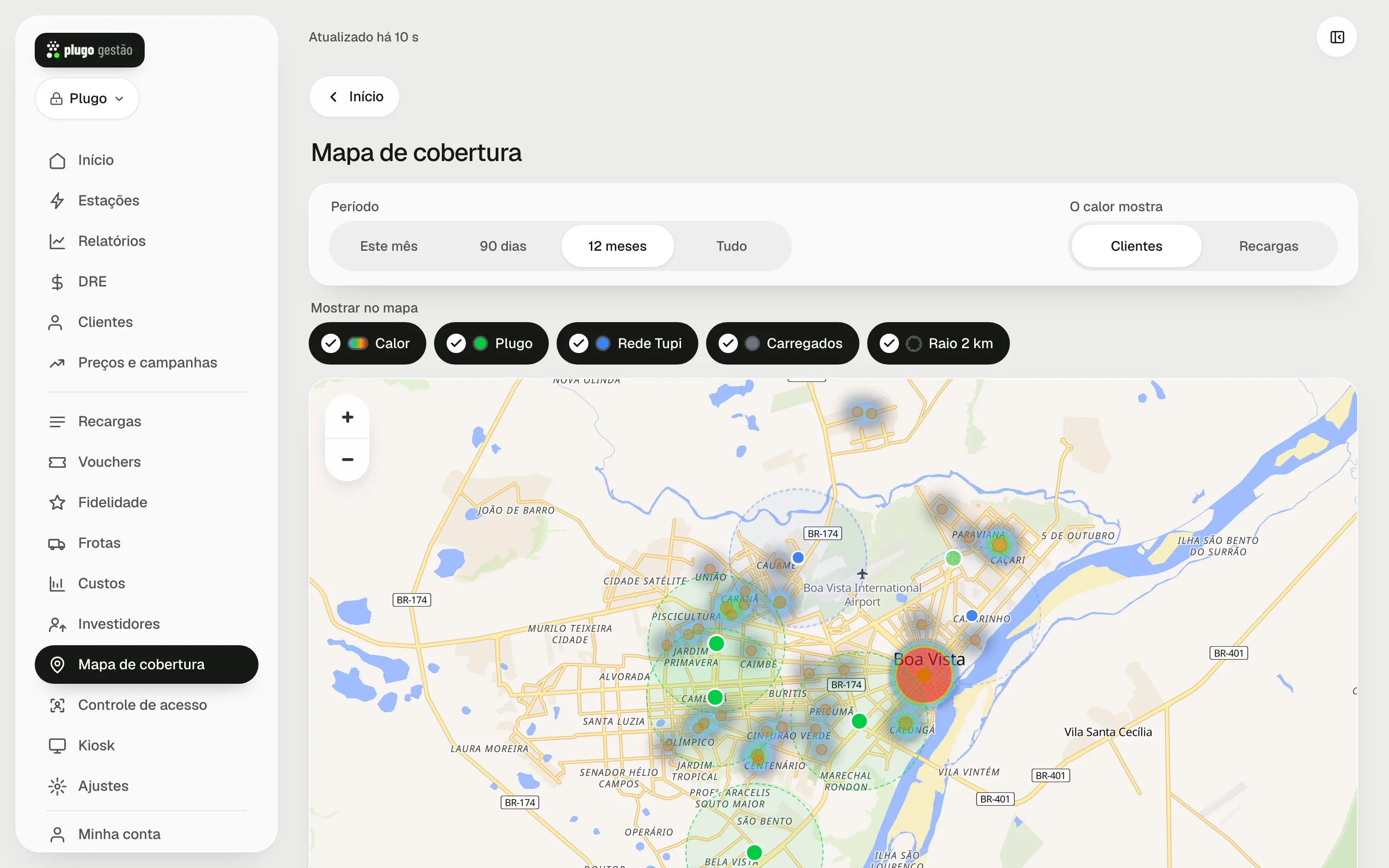Click the Preços e campanhas trend icon
This screenshot has width=1389, height=868.
pyautogui.click(x=57, y=363)
